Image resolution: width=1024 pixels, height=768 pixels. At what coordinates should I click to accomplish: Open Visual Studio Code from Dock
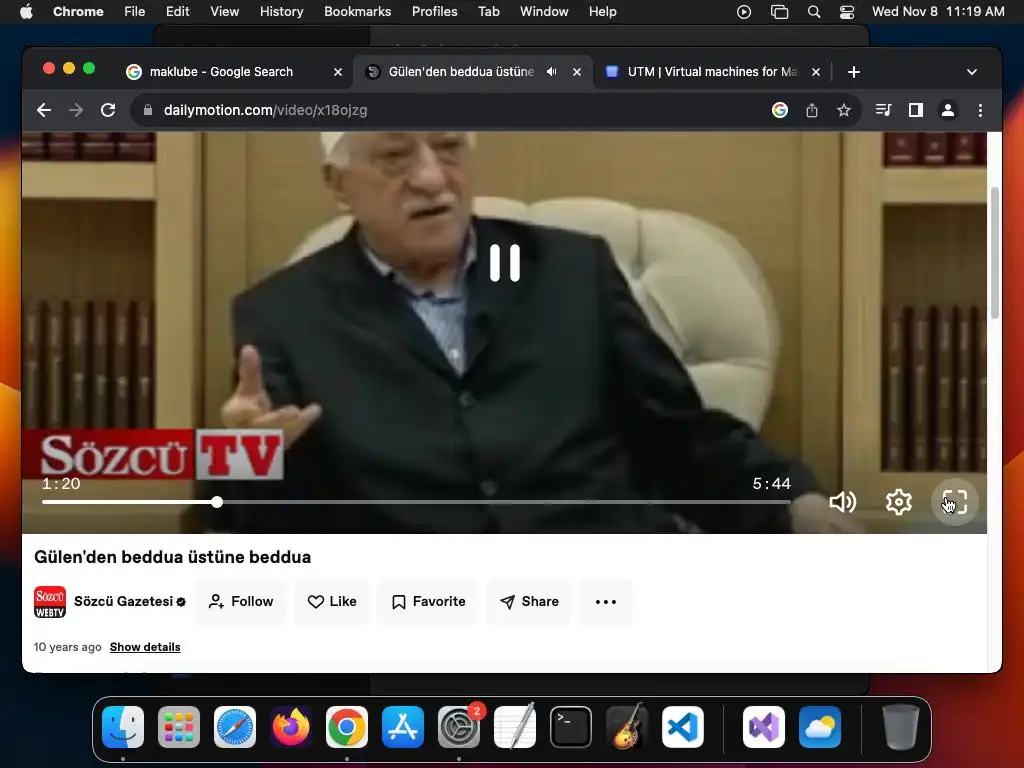tap(682, 727)
